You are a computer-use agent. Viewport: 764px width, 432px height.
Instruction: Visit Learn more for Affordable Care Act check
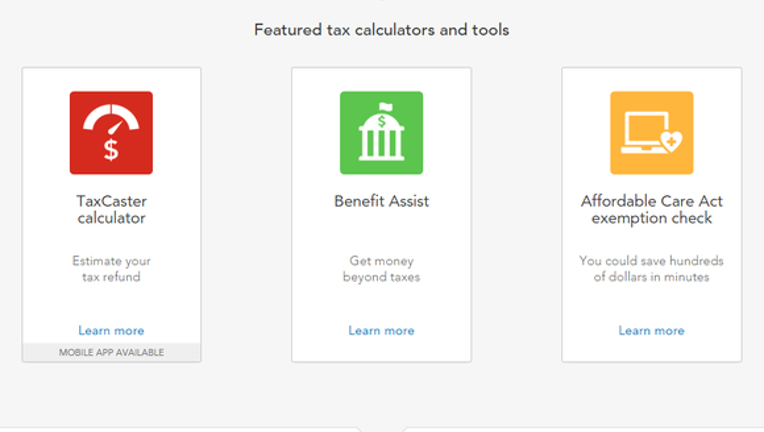tap(651, 331)
